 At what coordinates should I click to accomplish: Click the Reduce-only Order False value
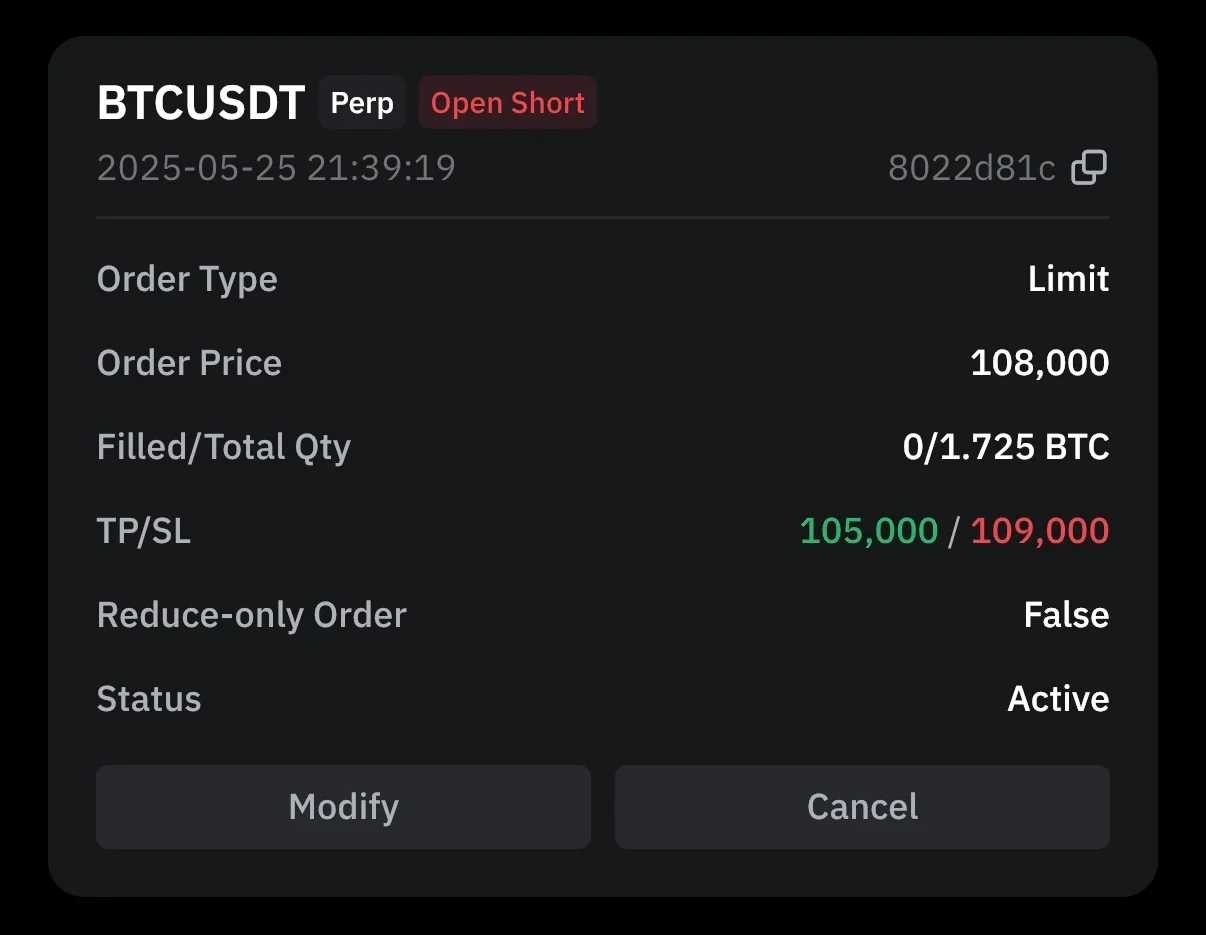click(x=1066, y=615)
